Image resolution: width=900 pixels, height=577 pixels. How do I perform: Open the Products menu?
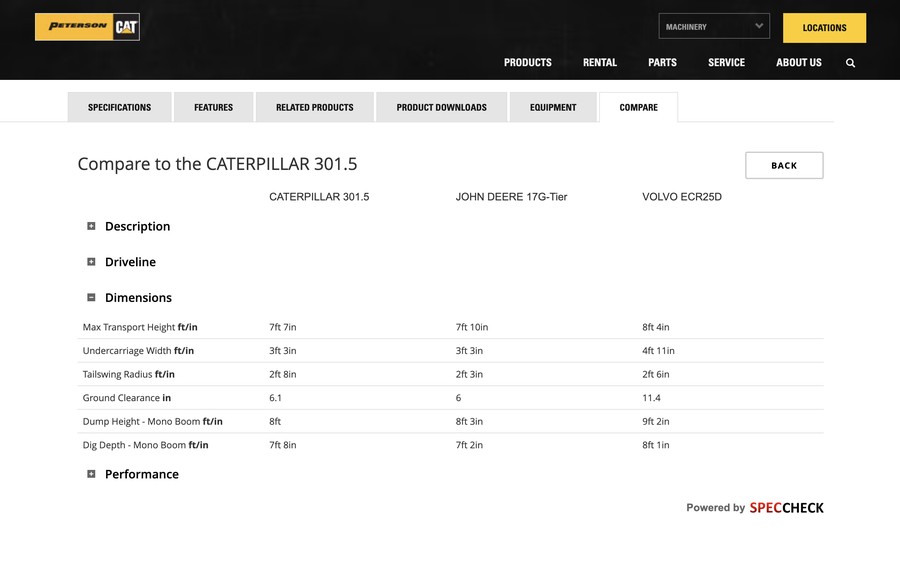(x=527, y=63)
